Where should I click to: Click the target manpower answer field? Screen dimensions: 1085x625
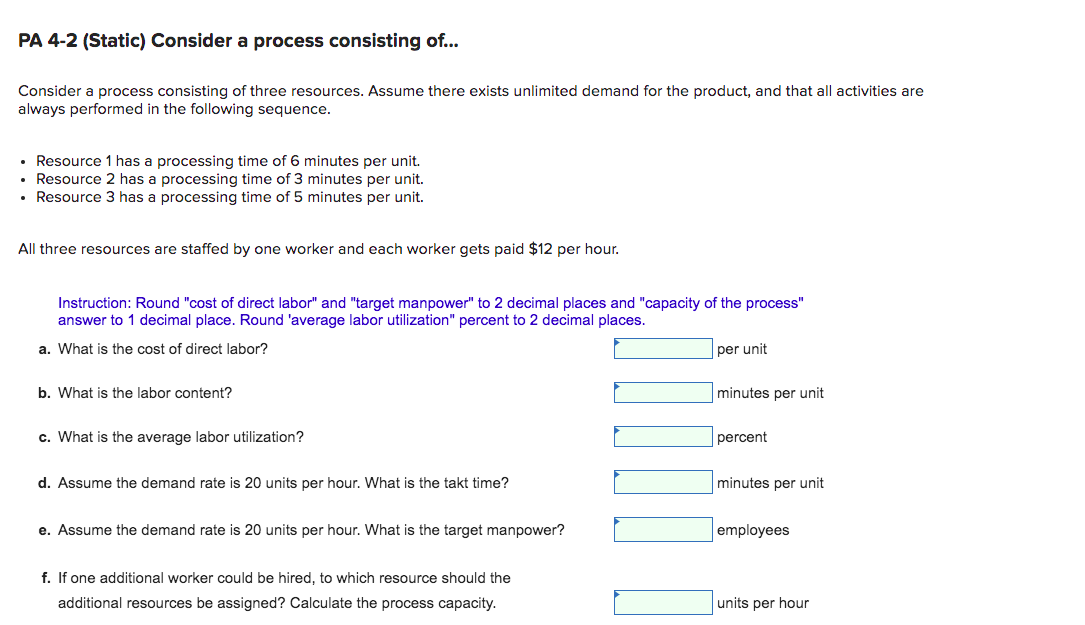pos(662,529)
